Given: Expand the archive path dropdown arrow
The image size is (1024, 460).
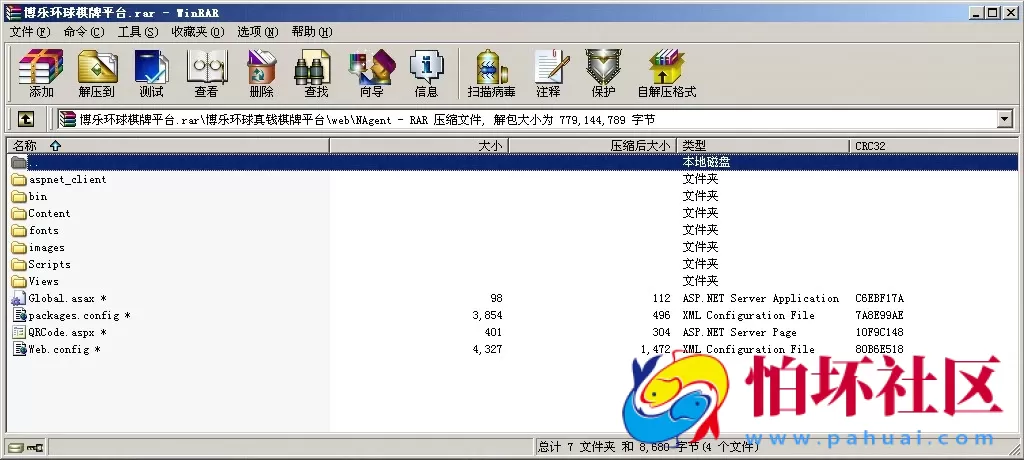Looking at the screenshot, I should point(1004,119).
